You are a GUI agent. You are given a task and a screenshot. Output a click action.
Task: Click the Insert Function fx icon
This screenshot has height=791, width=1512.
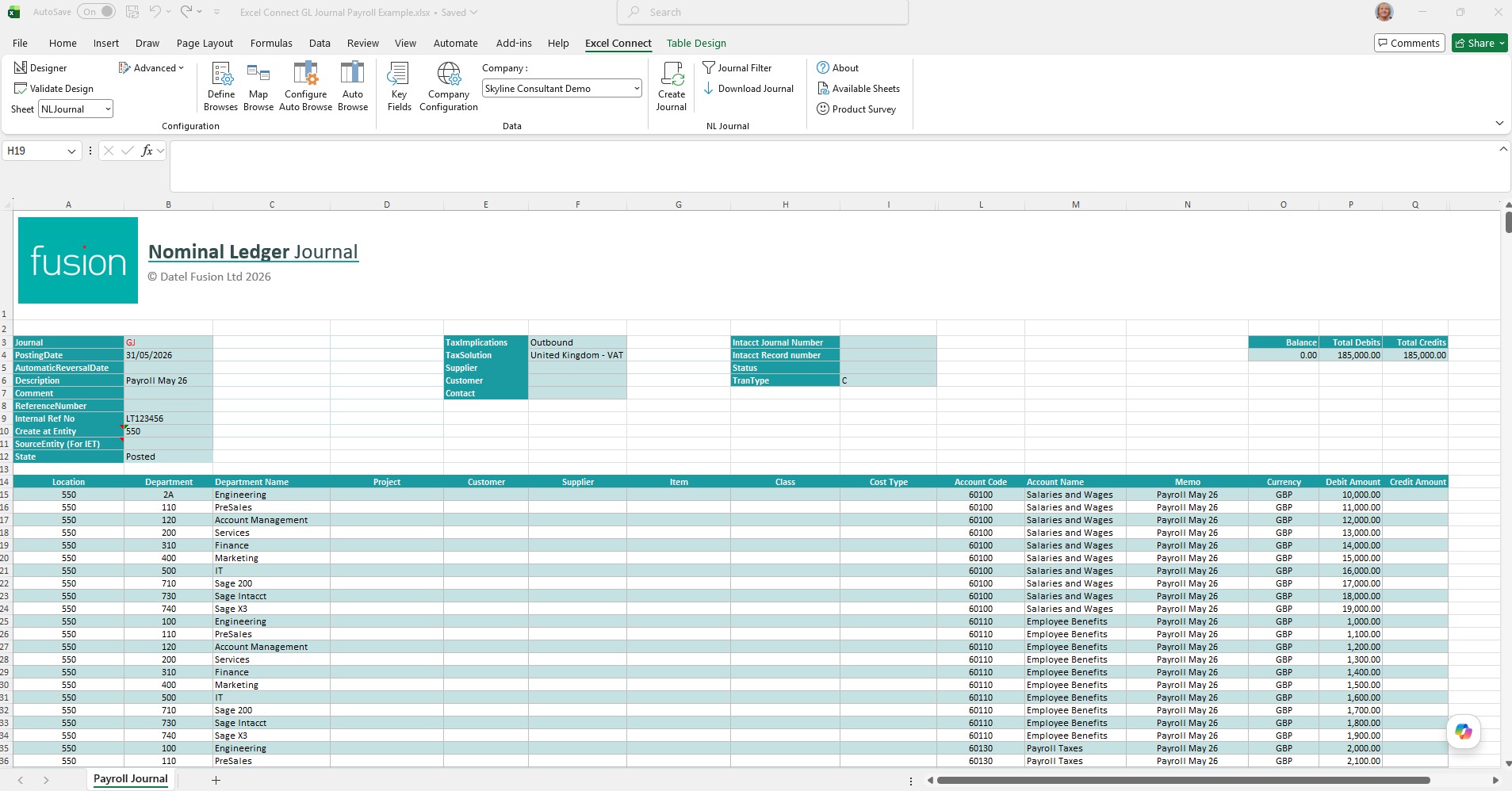(147, 151)
